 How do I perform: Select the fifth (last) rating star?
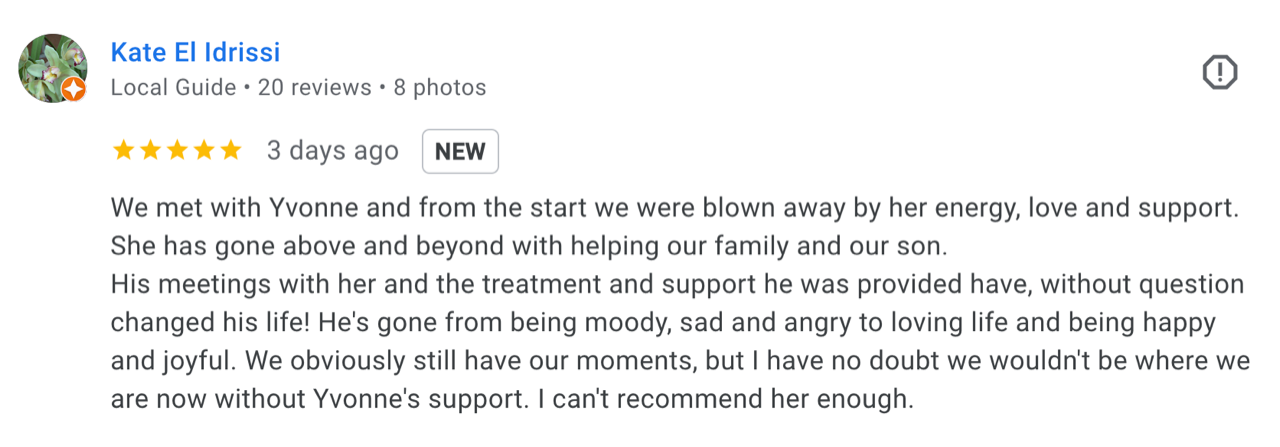point(231,151)
